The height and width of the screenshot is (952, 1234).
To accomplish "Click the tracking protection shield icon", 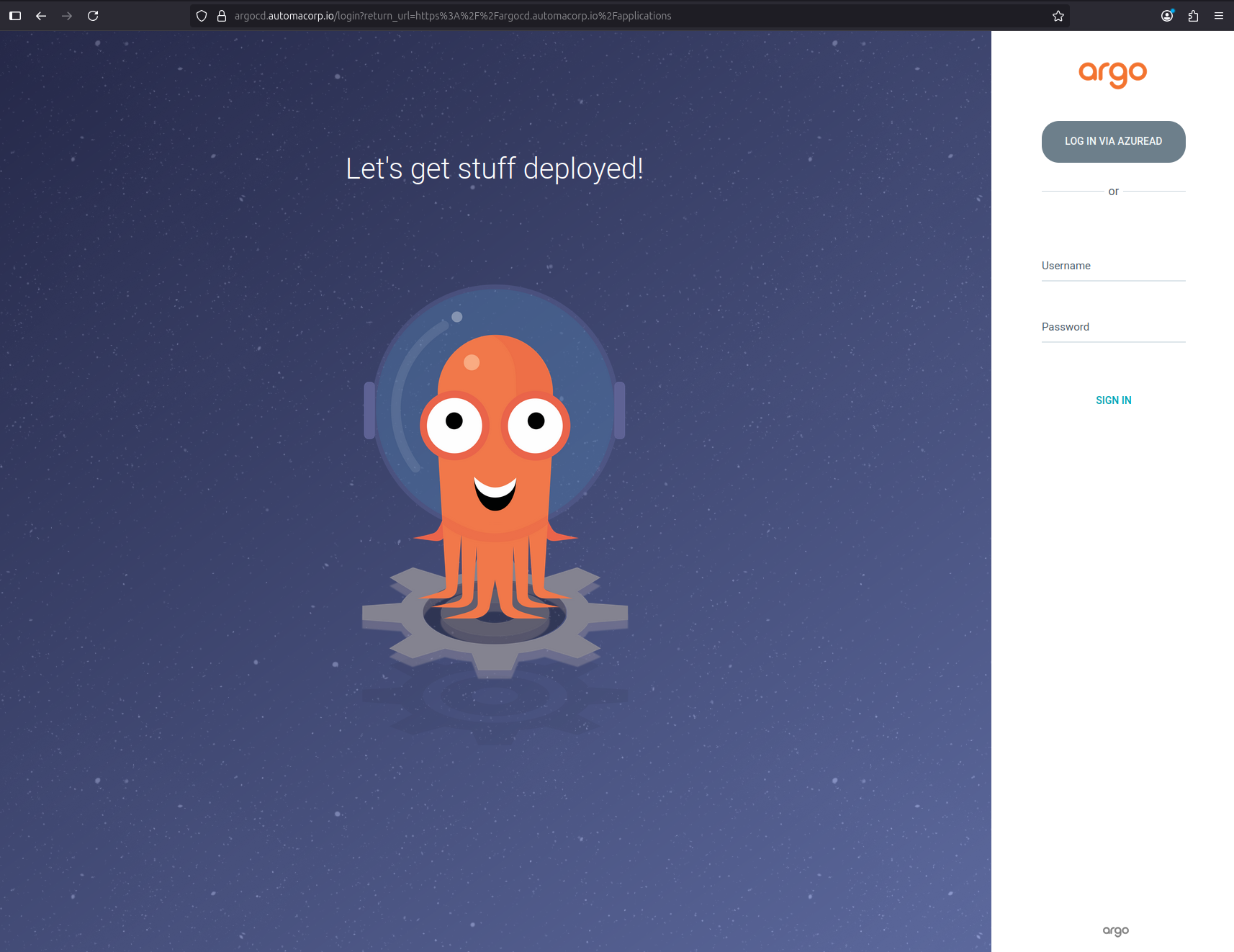I will (x=202, y=16).
